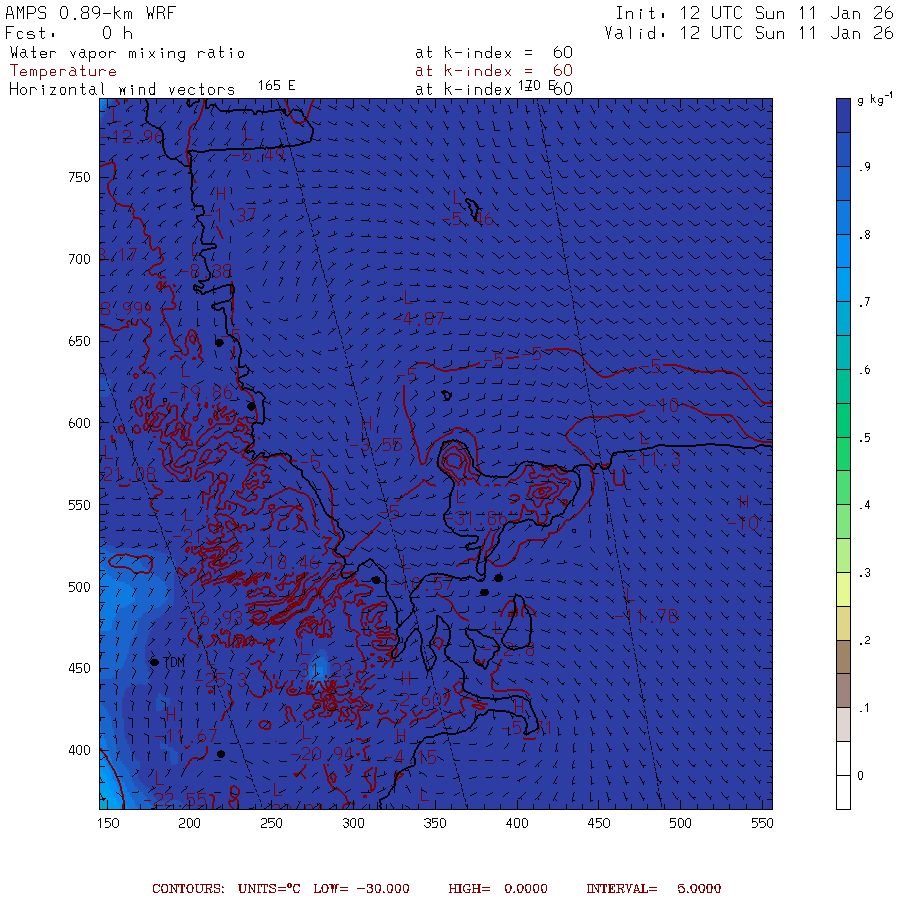This screenshot has width=900, height=900.
Task: Click the '150' x-axis tick label
Action: click(108, 823)
